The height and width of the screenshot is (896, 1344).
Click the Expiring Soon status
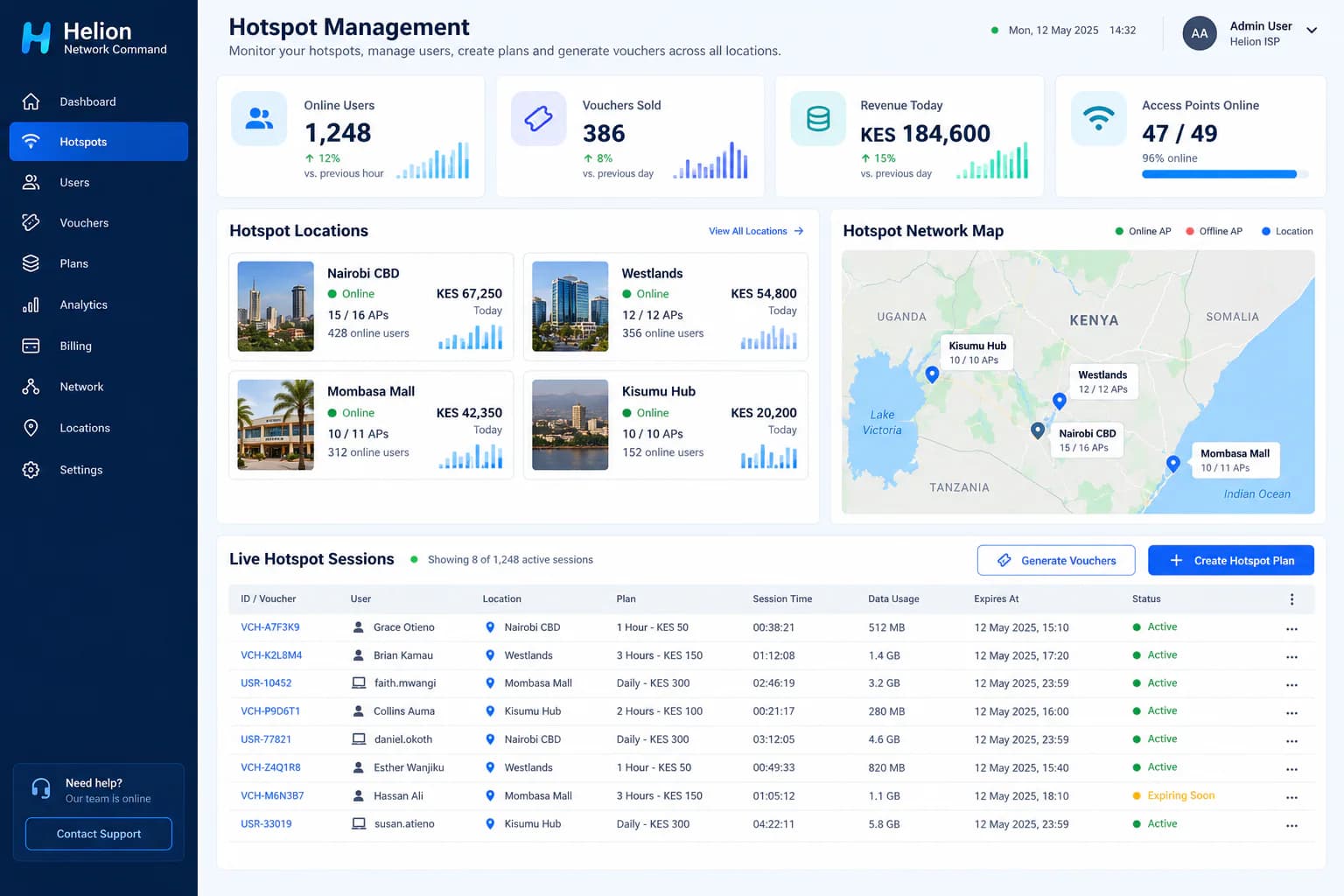(x=1173, y=795)
